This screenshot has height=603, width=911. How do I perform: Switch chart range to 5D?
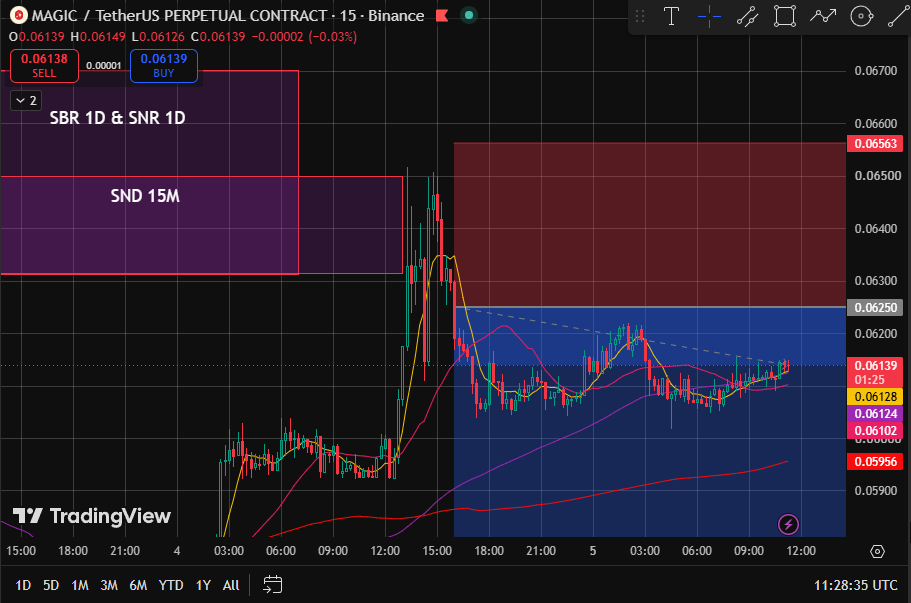pyautogui.click(x=51, y=585)
